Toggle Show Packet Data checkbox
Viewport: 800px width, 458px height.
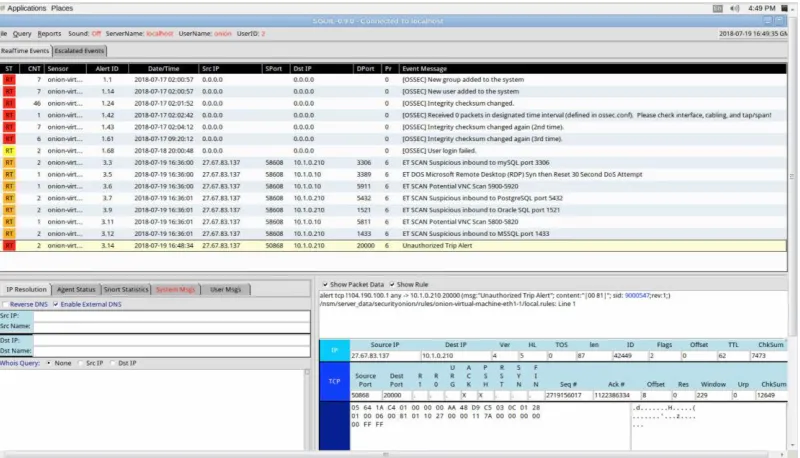pyautogui.click(x=325, y=285)
